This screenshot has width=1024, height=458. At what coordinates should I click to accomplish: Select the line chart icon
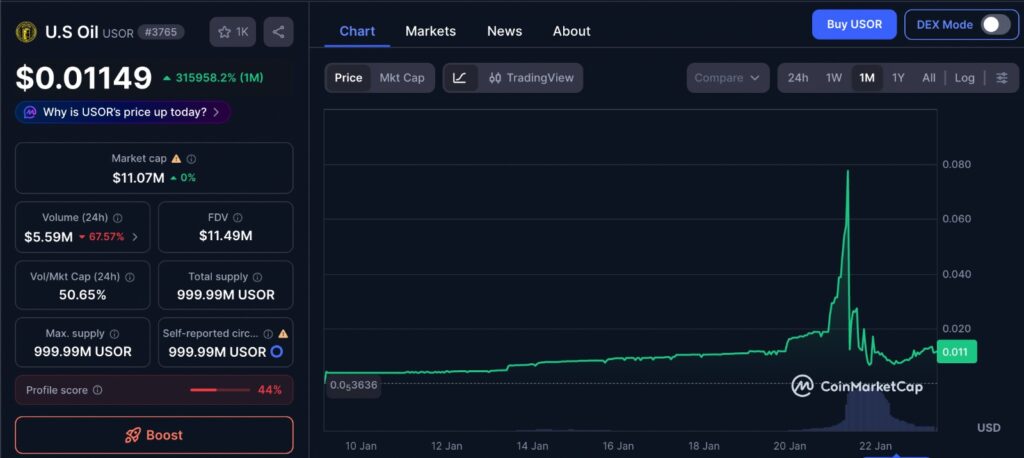pos(460,78)
